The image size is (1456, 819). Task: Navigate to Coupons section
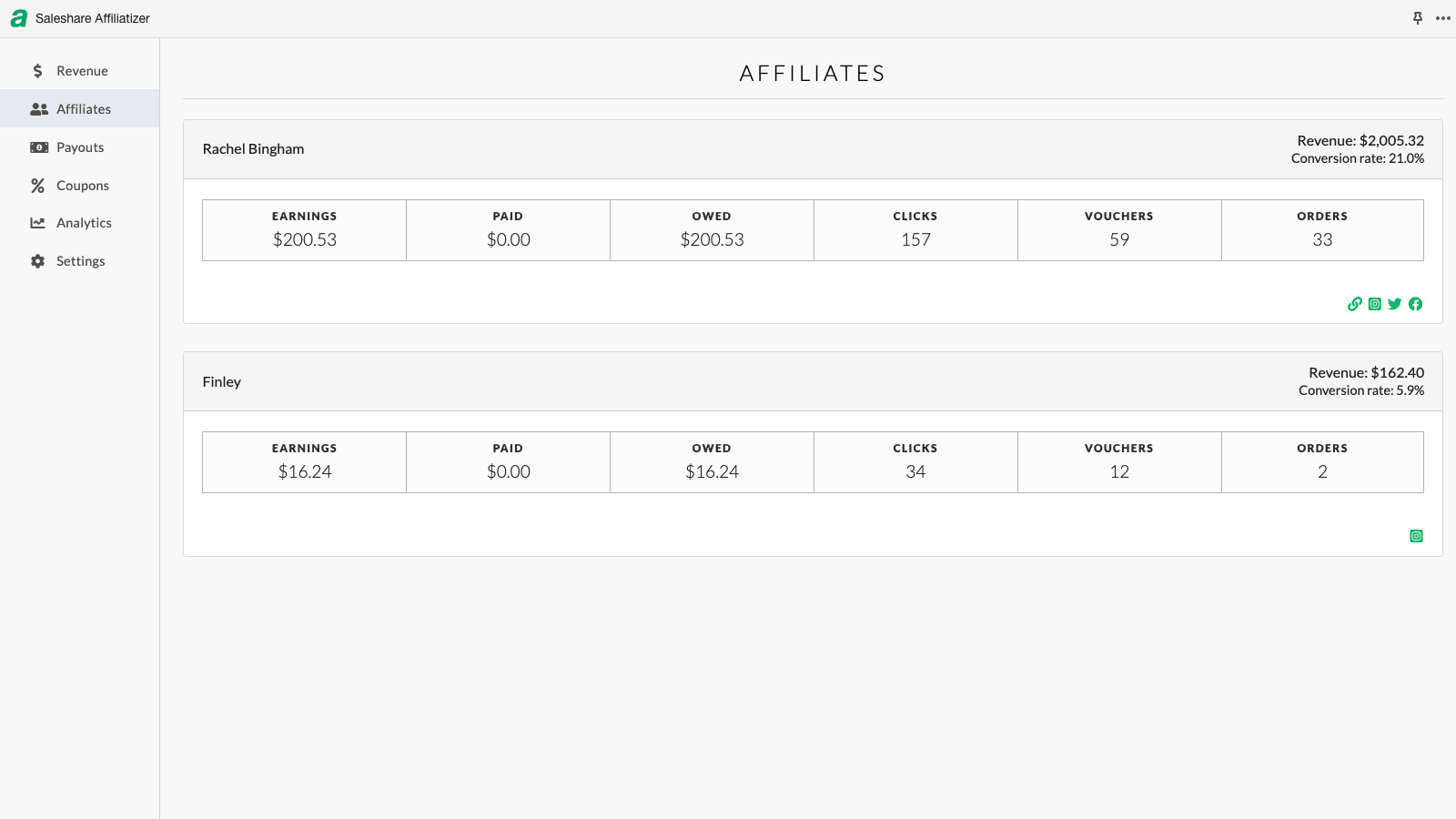[x=82, y=186]
